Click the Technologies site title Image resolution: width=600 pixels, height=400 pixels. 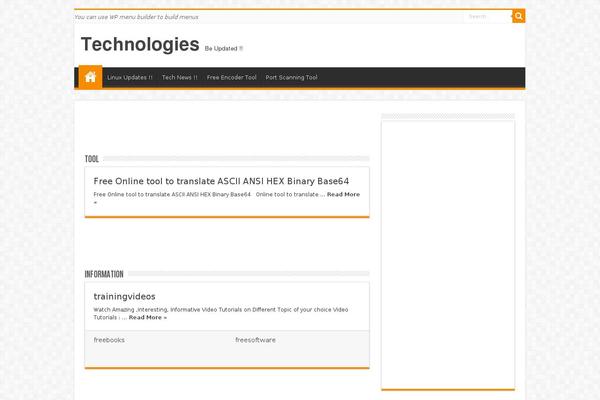tap(140, 44)
